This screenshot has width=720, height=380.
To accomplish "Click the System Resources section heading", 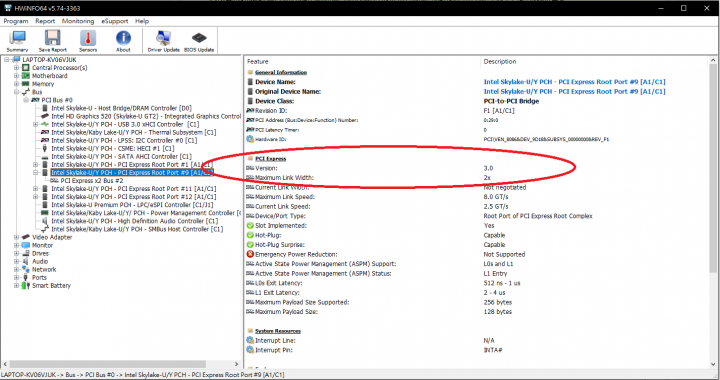I will [x=278, y=331].
